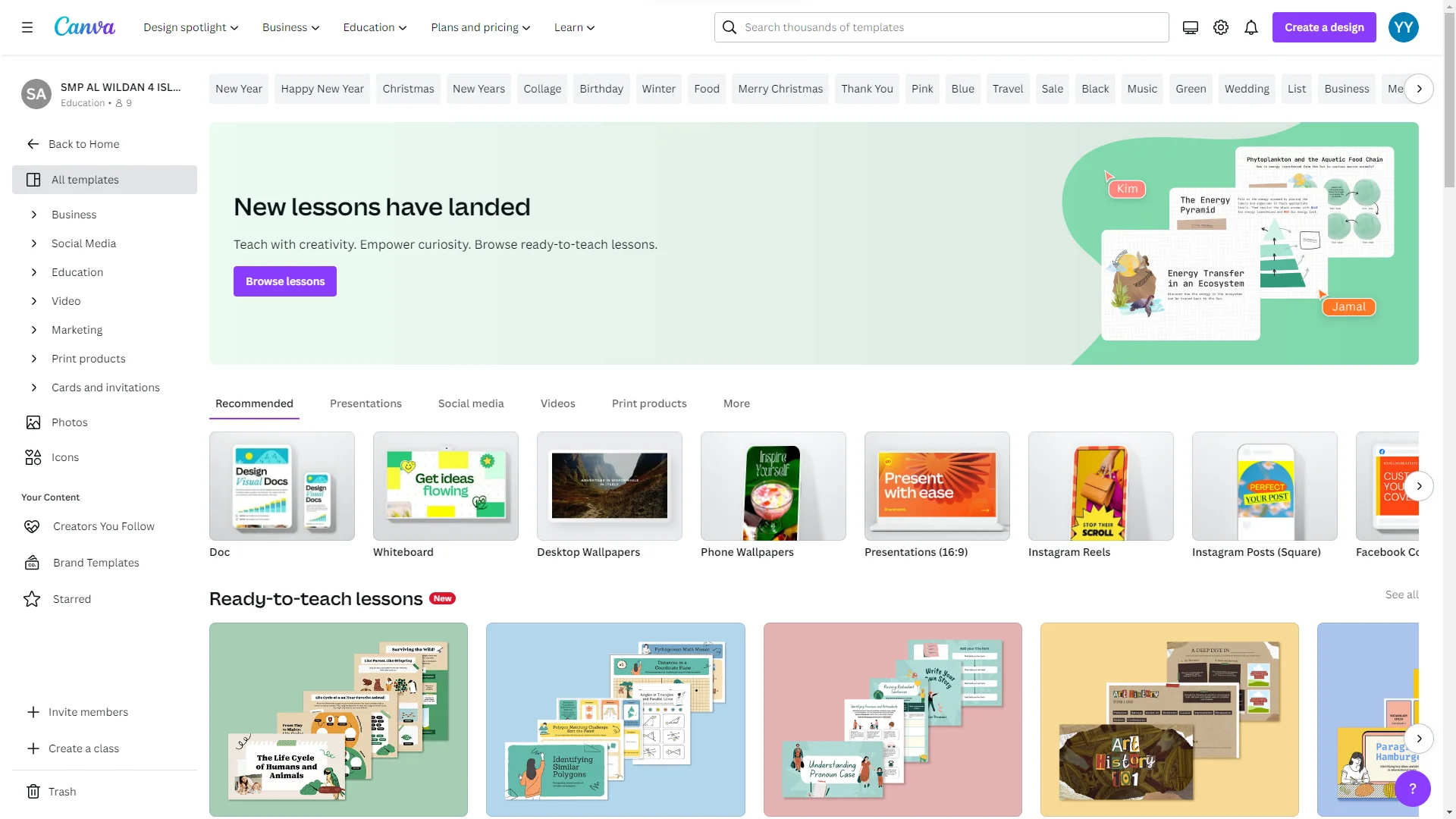Viewport: 1456px width, 819px height.
Task: Expand the Social Media category chevron
Action: coord(33,243)
